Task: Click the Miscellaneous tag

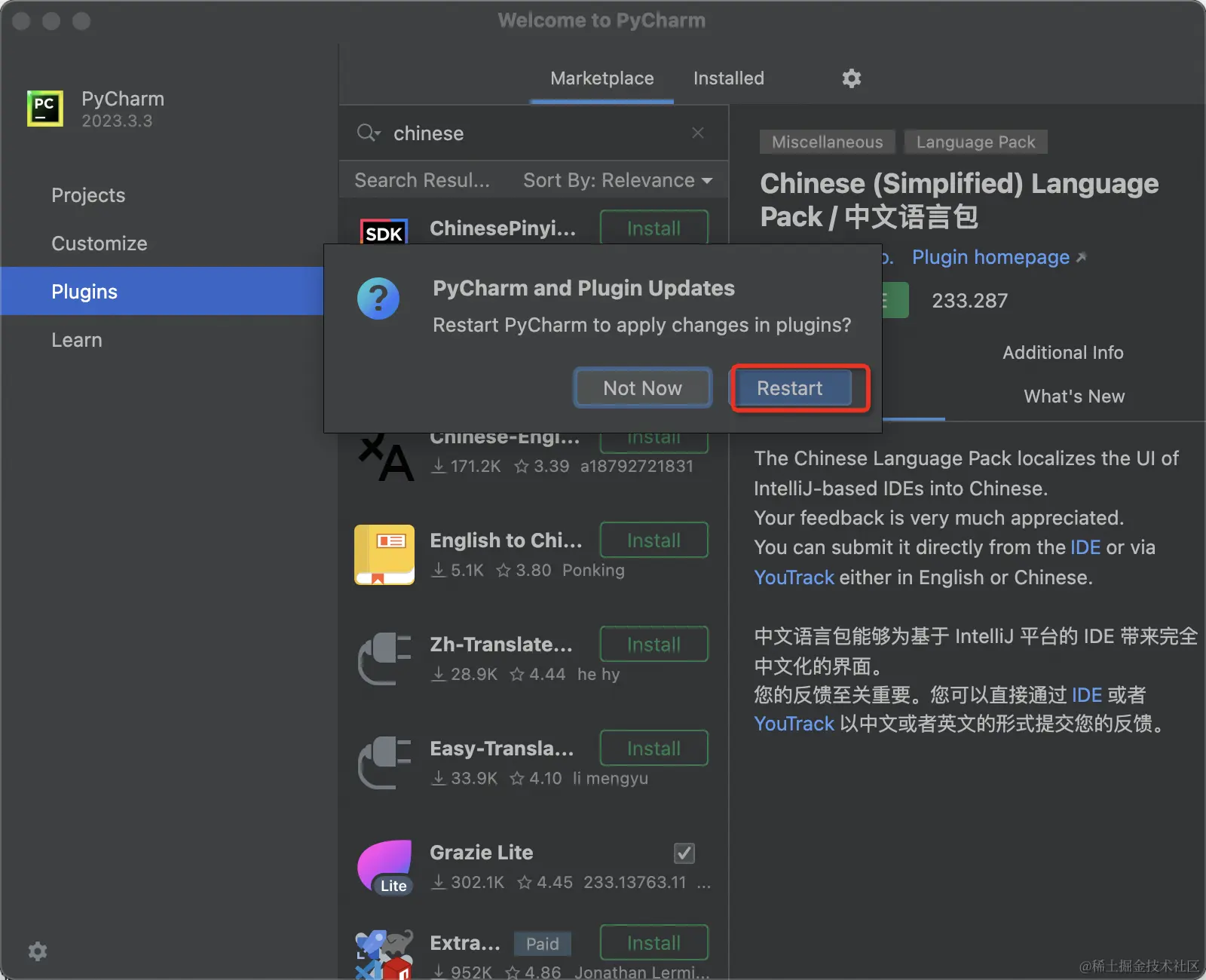Action: (x=827, y=142)
